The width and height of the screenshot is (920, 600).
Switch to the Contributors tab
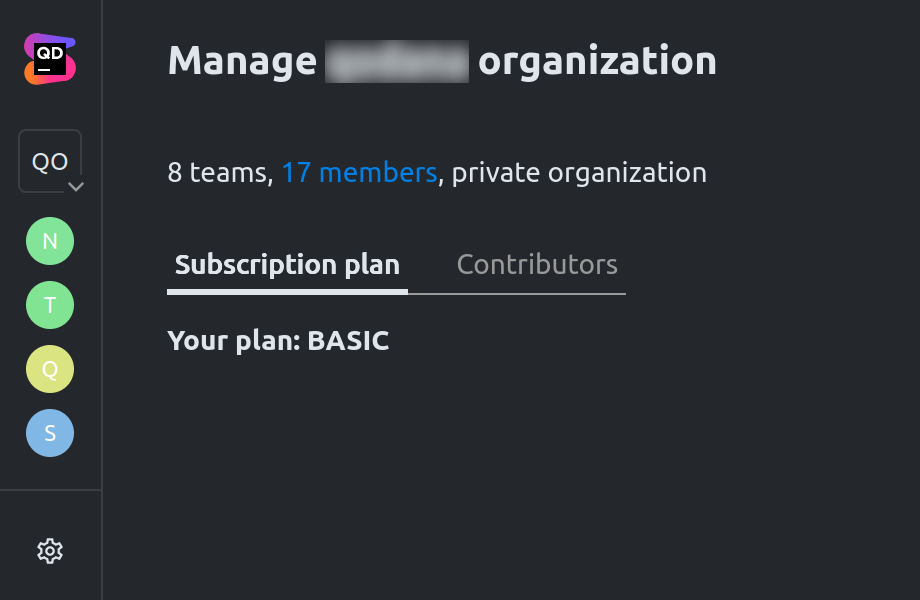[x=537, y=264]
